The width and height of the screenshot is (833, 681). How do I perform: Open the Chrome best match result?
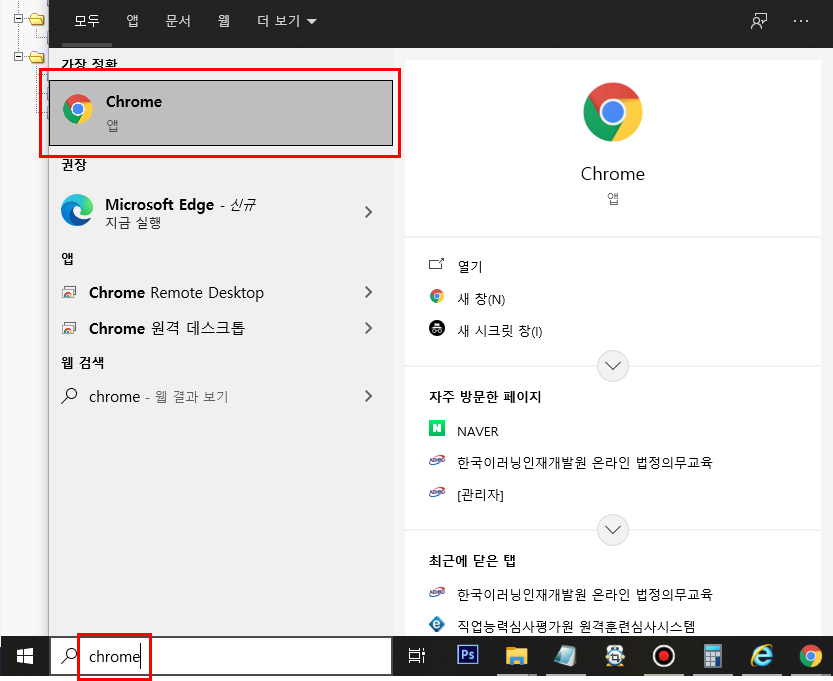pyautogui.click(x=221, y=113)
